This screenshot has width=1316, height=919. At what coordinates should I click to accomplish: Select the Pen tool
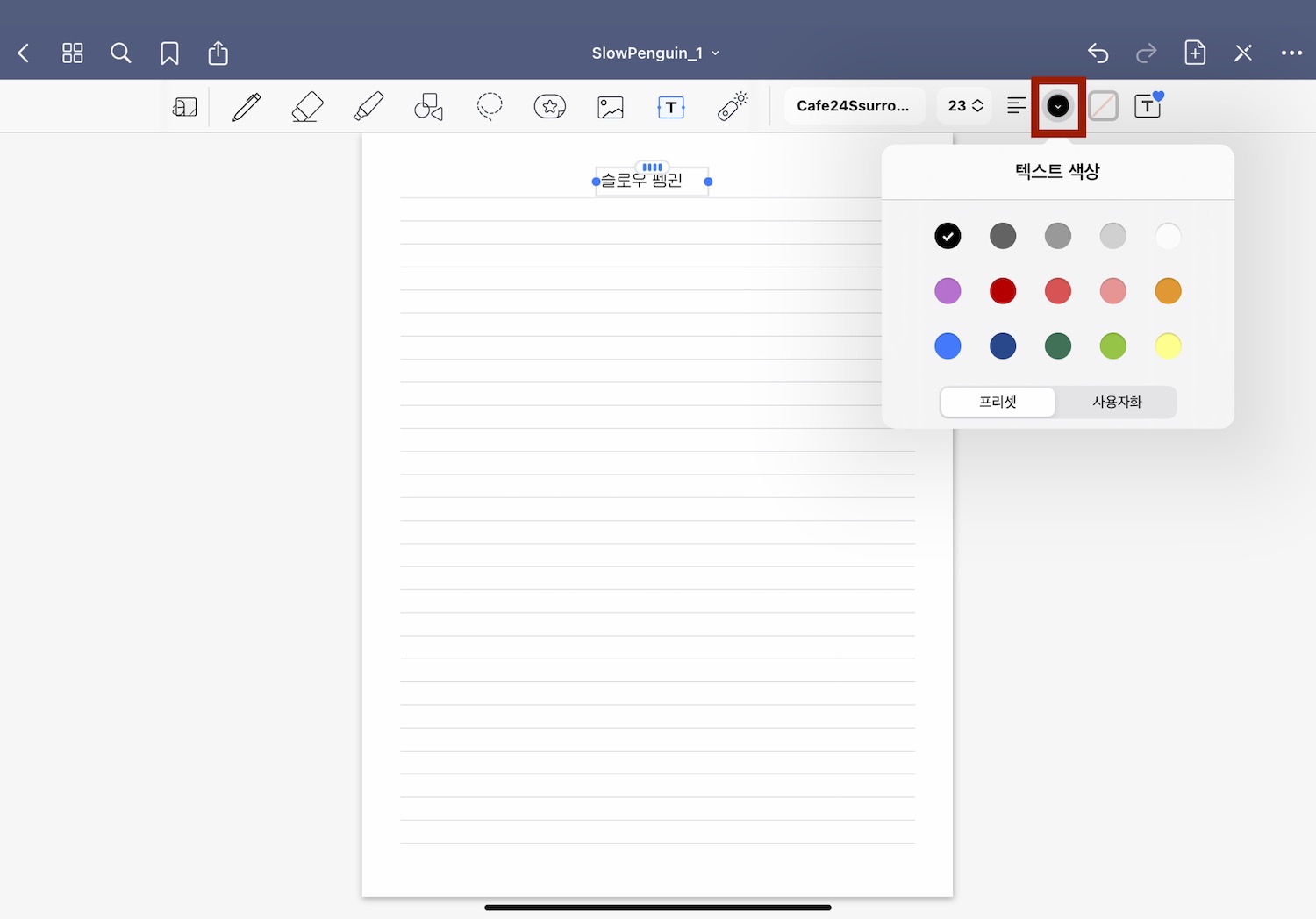click(247, 107)
